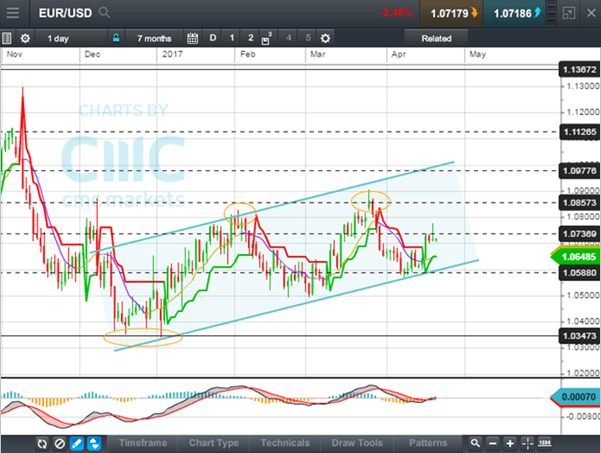Open the stacked-lines menu beside buy price
This screenshot has height=453, width=601.
[551, 13]
